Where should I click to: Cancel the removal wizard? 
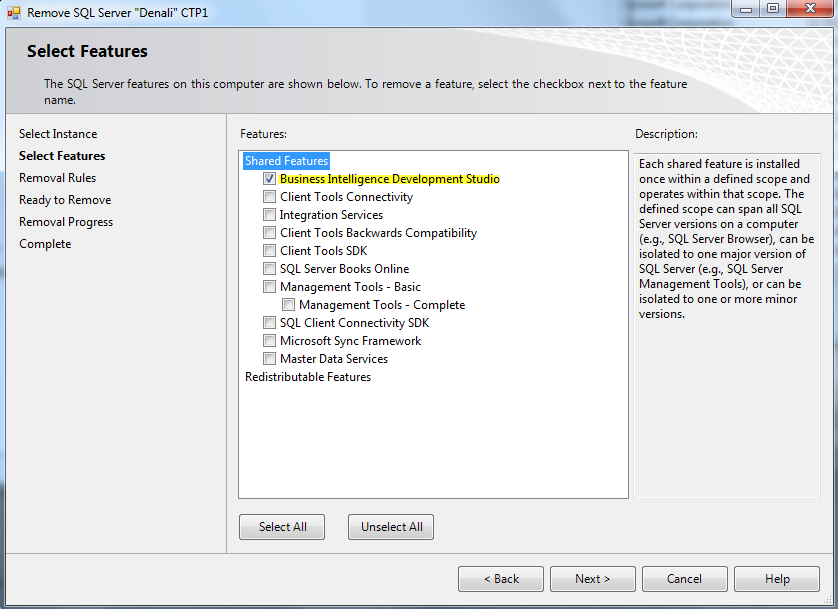(x=685, y=579)
